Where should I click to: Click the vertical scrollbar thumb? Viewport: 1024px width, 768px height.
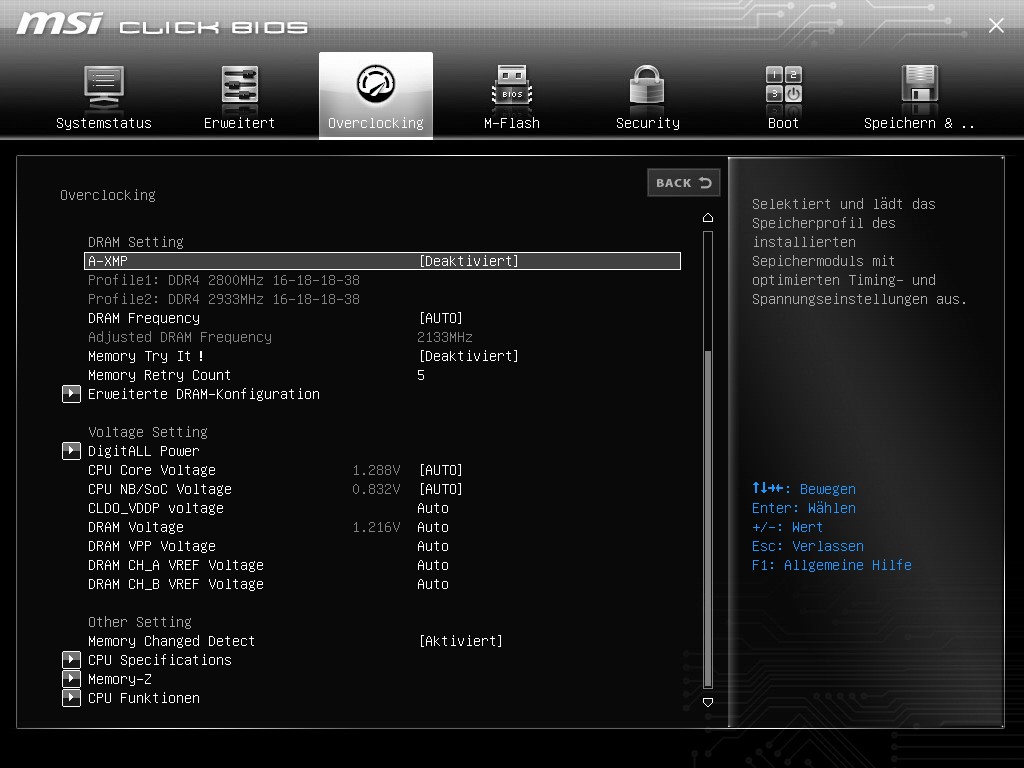tap(708, 519)
